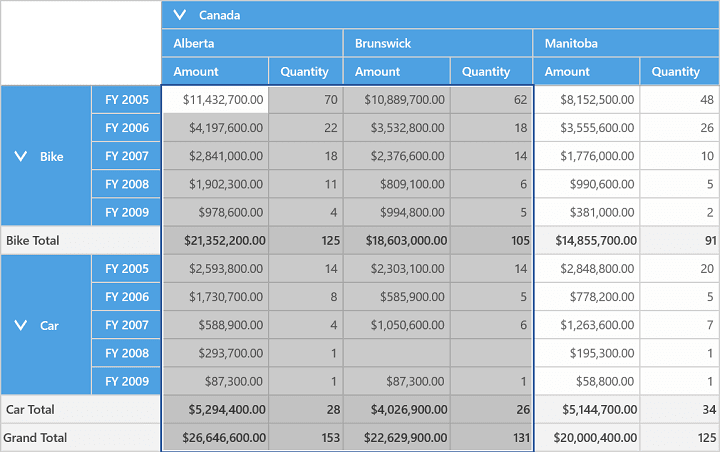The width and height of the screenshot is (720, 452).
Task: Click the Quantity header under Alberta
Action: click(306, 71)
